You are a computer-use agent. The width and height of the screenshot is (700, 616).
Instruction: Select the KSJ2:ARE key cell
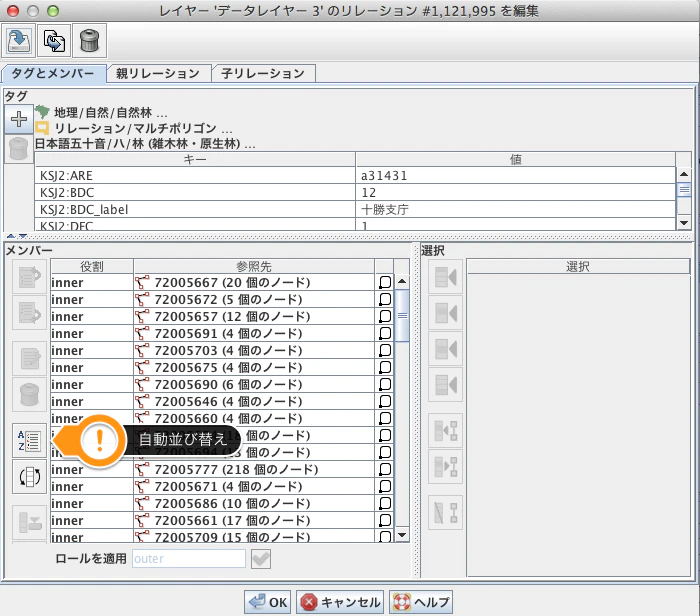tap(195, 175)
